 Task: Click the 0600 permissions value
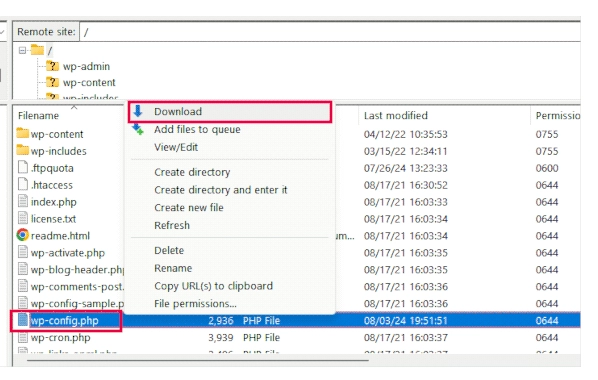[547, 168]
